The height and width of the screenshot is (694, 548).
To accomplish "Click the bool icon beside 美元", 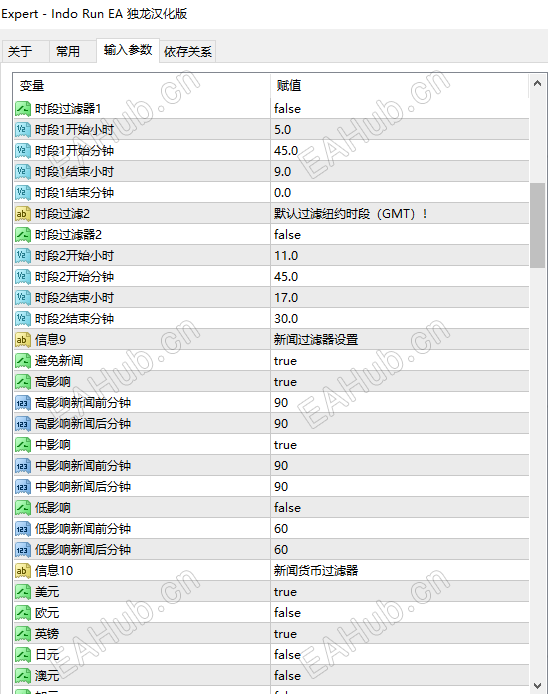I will [x=23, y=592].
